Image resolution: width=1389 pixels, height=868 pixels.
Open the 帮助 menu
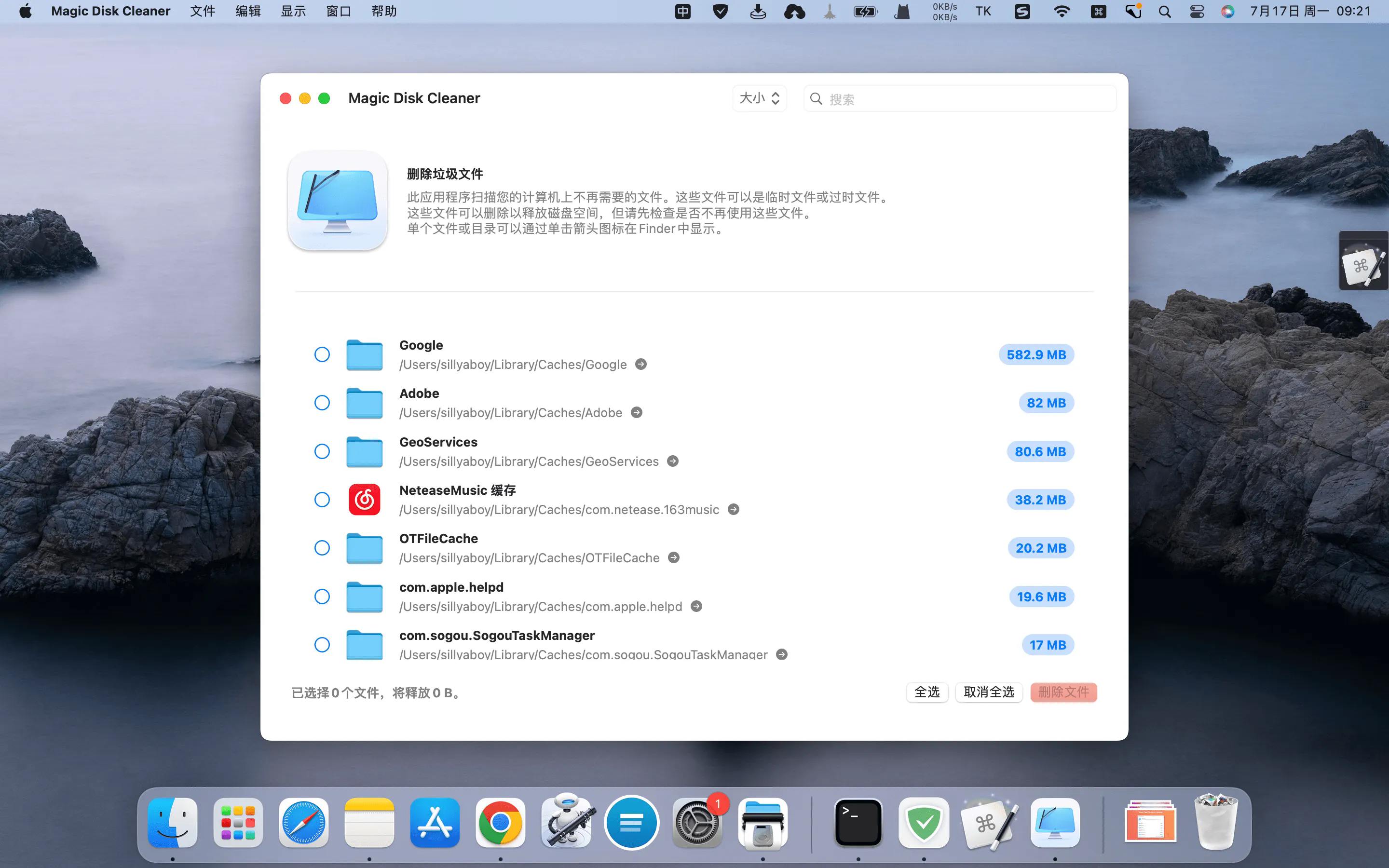pos(384,12)
